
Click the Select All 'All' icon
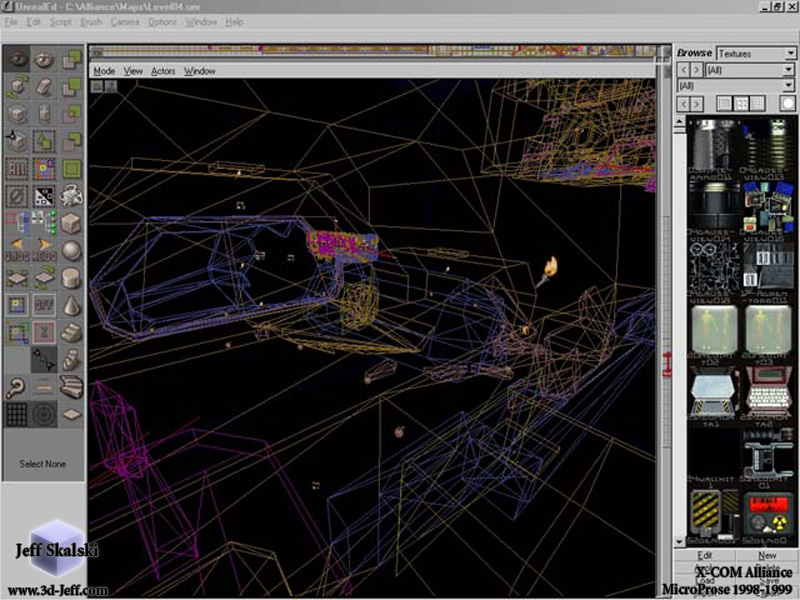pyautogui.click(x=17, y=169)
